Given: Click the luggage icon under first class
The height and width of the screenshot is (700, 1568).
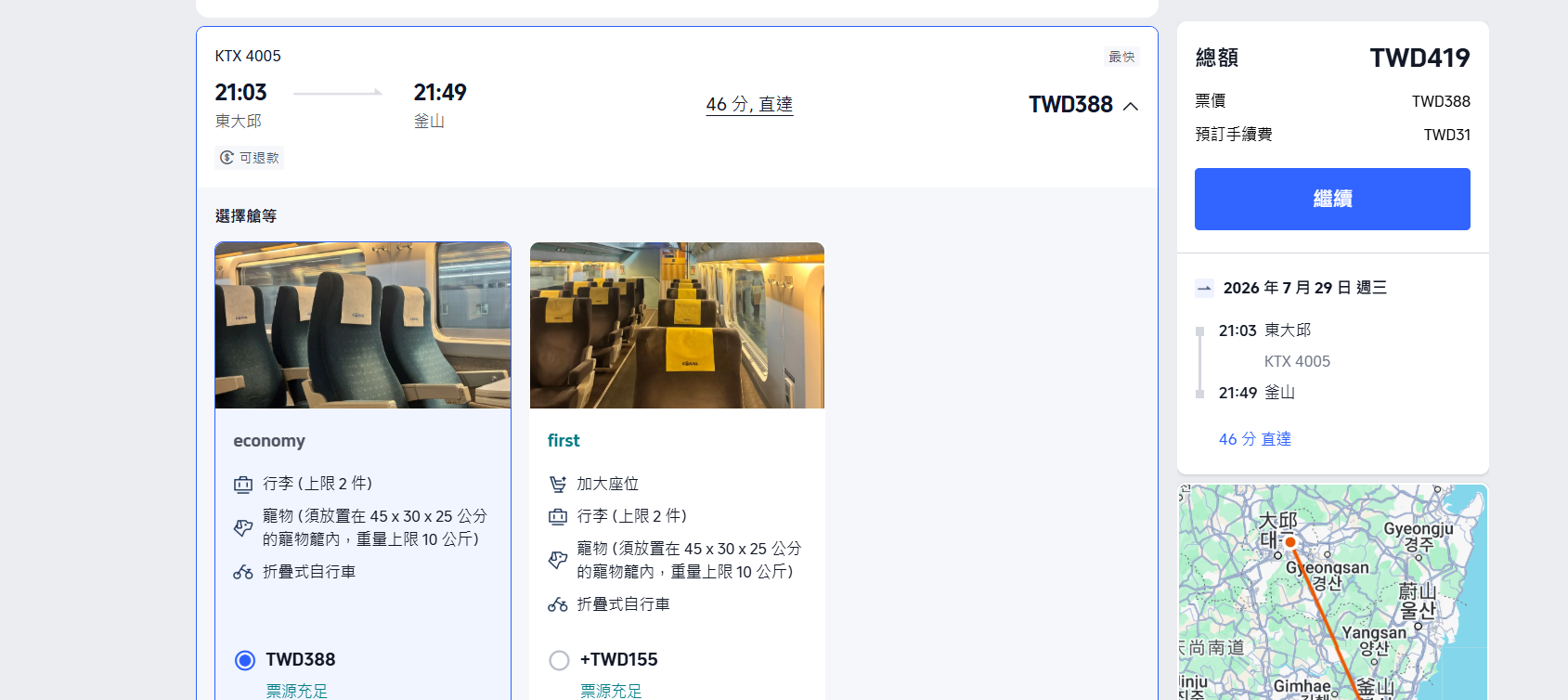Looking at the screenshot, I should click(557, 516).
